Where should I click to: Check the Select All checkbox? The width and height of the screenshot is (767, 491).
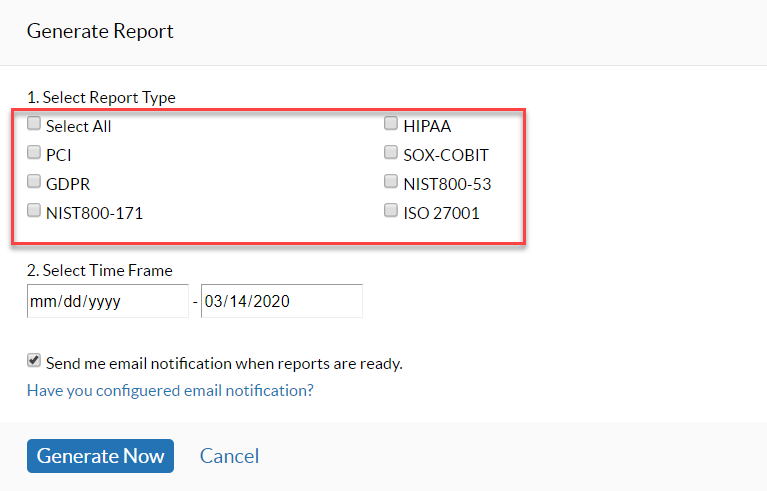pos(34,125)
